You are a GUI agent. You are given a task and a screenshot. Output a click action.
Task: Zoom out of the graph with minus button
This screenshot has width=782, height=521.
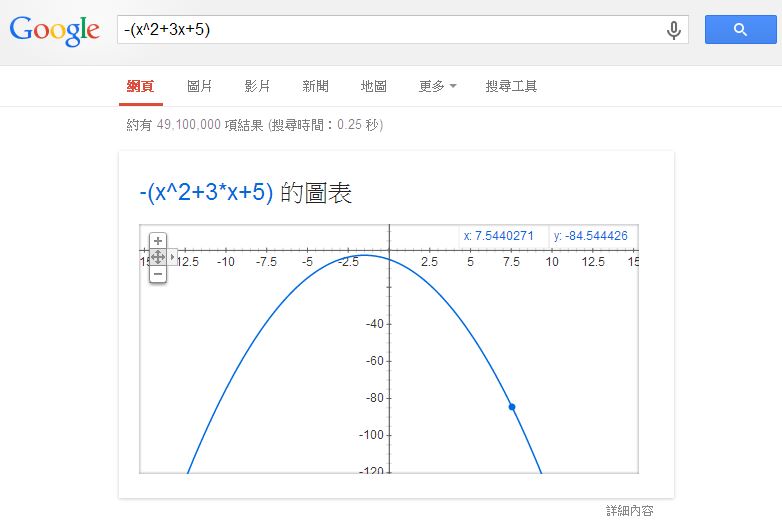(157, 274)
